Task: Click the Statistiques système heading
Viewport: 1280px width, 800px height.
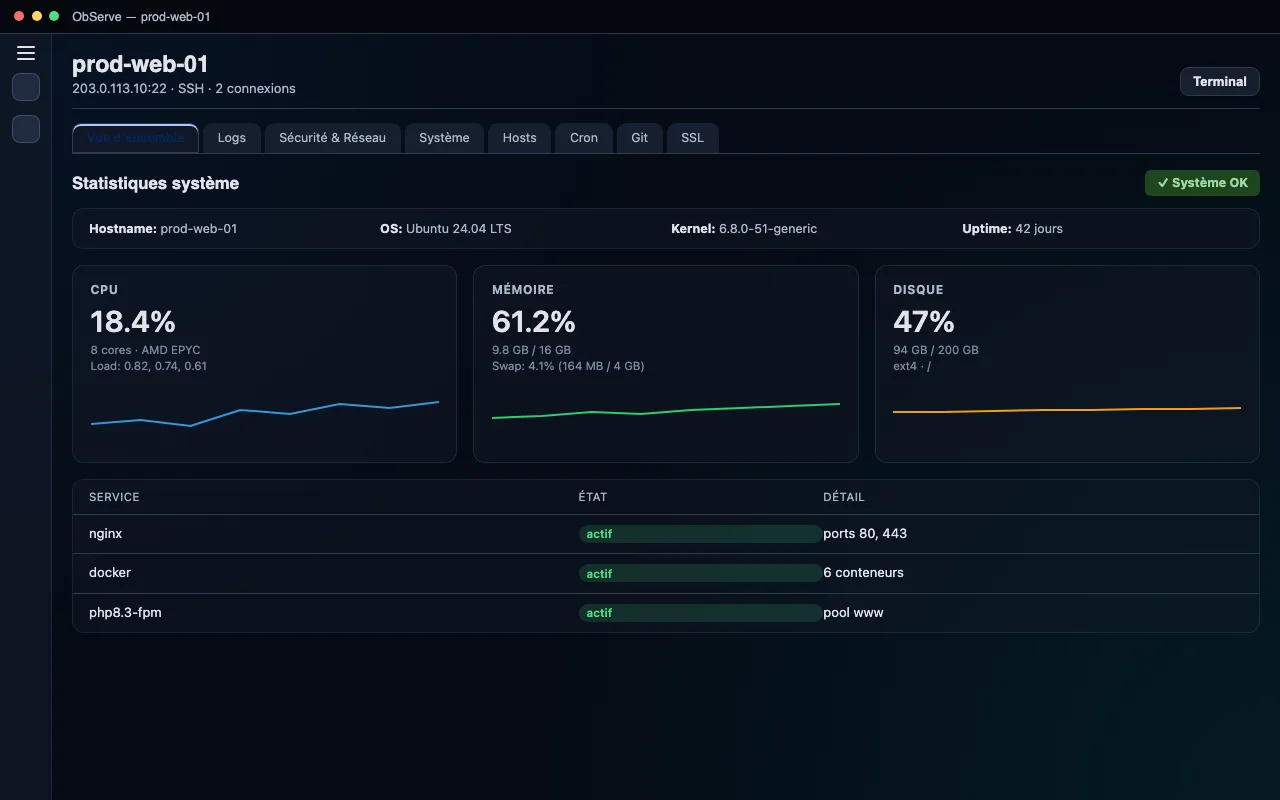Action: (x=155, y=183)
